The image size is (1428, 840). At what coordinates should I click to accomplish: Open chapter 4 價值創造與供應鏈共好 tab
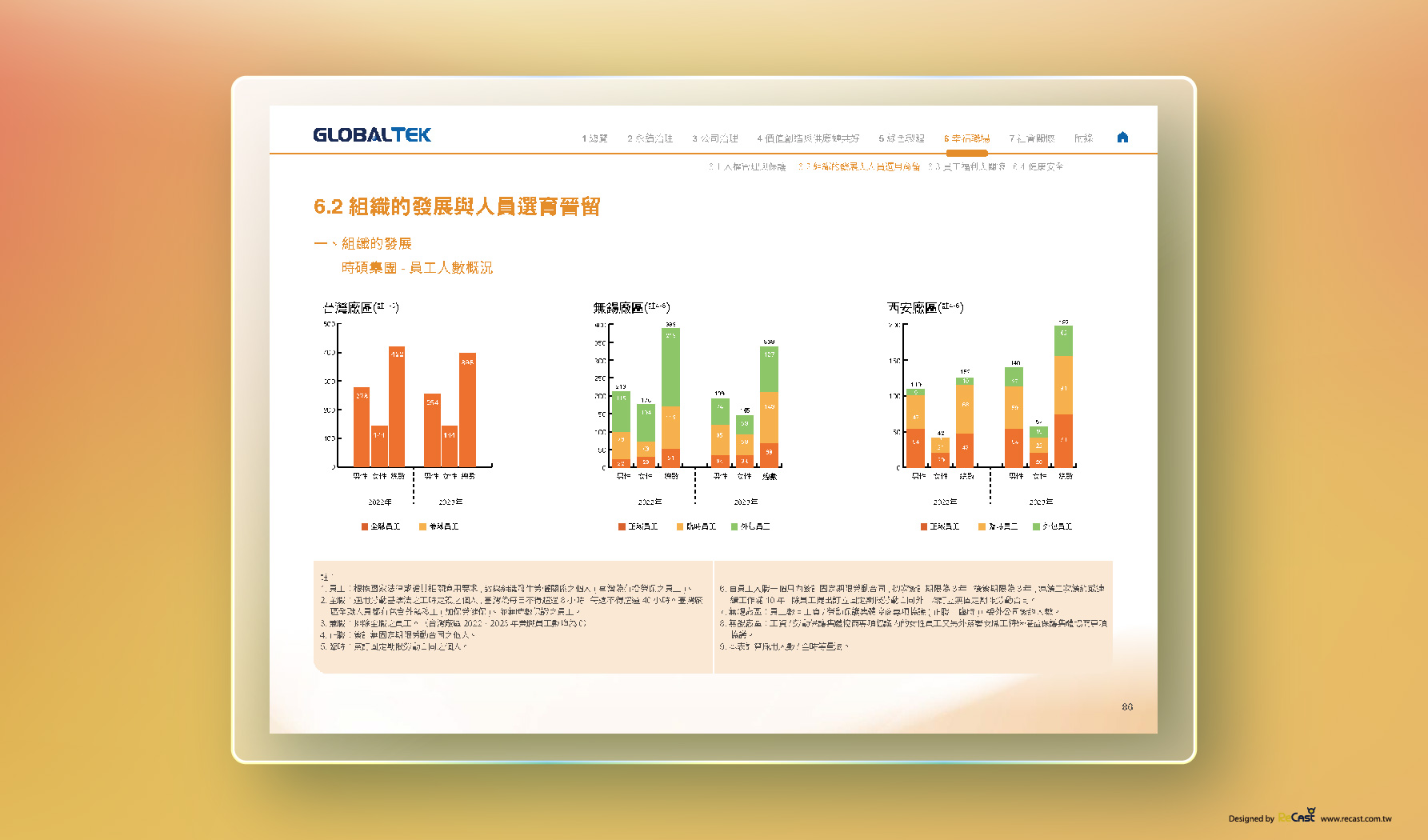808,138
